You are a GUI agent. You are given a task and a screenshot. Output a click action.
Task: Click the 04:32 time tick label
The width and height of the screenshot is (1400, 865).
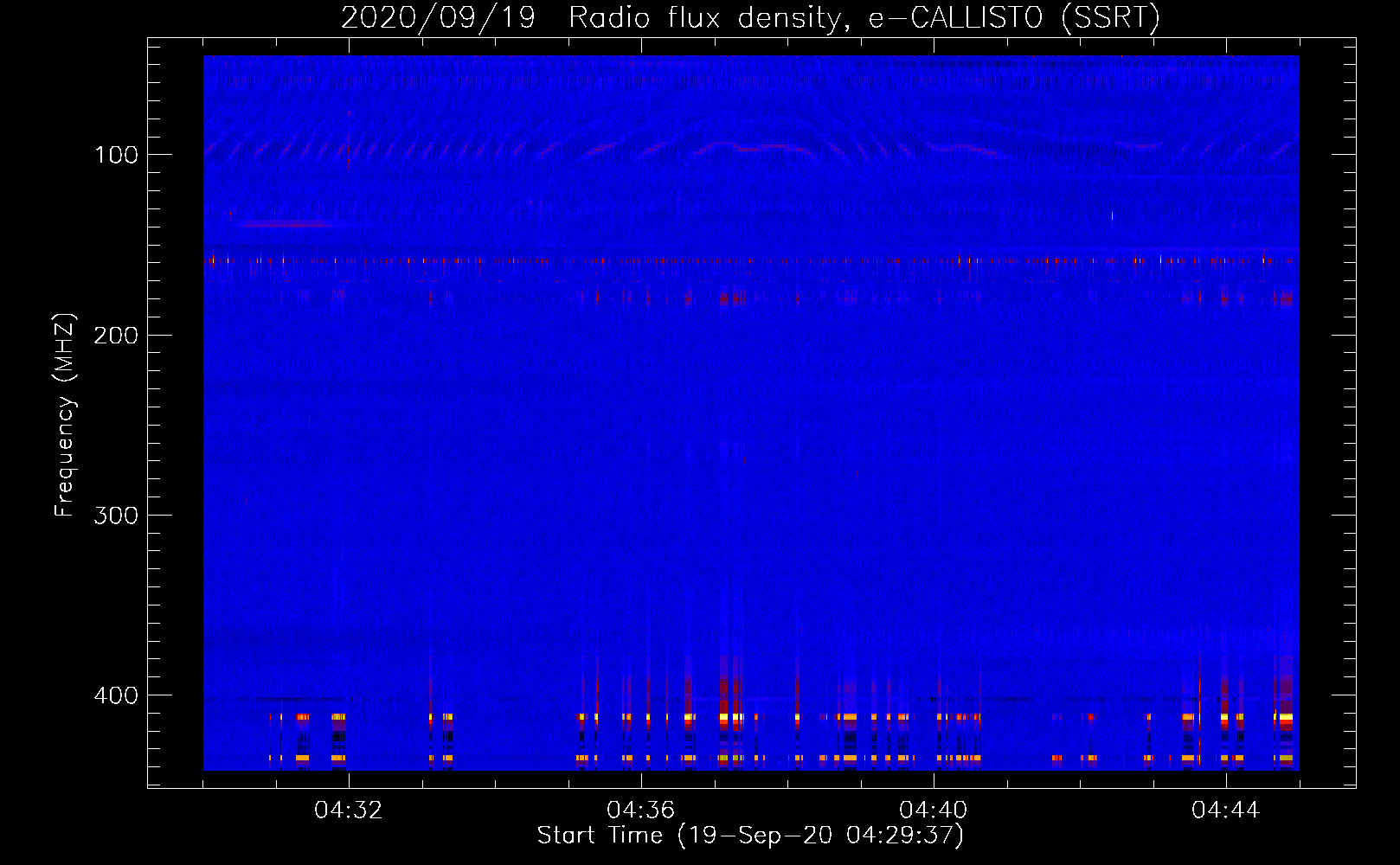(x=349, y=811)
